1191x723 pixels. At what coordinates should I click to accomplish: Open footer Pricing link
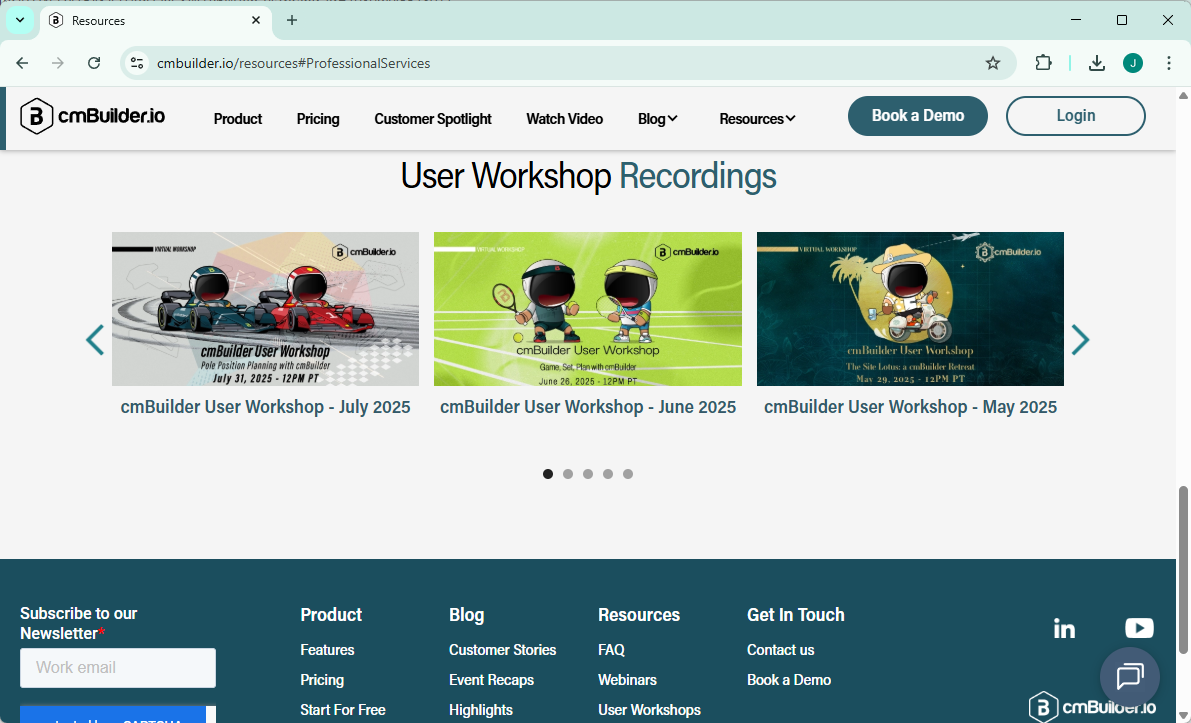coord(322,680)
